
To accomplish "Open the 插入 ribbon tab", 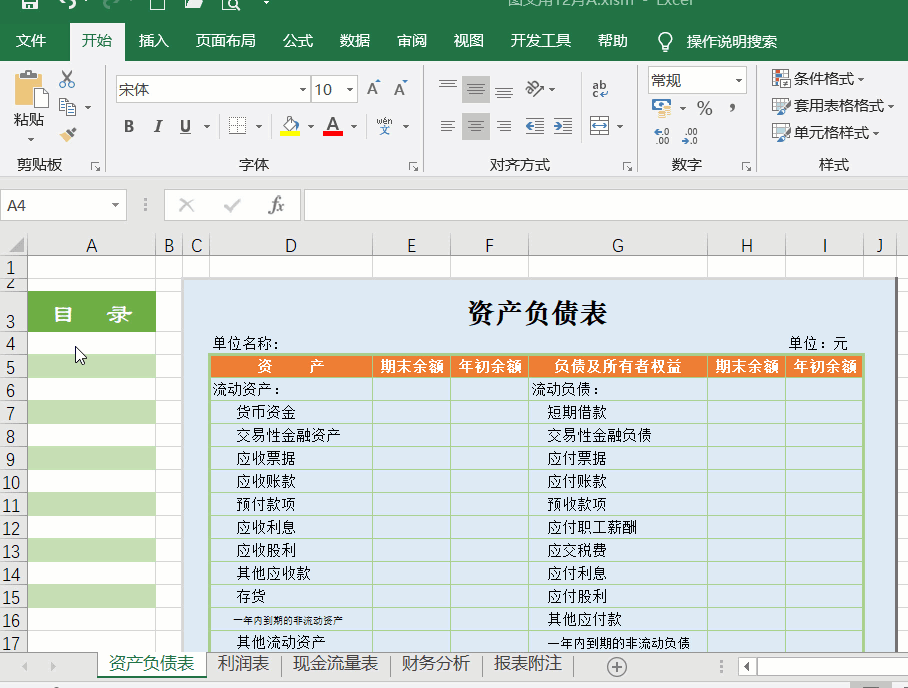I will (153, 41).
